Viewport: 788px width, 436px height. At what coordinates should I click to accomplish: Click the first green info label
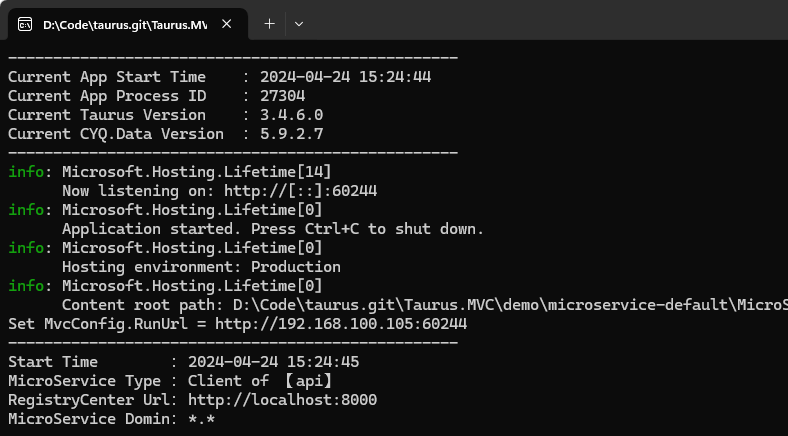point(26,172)
